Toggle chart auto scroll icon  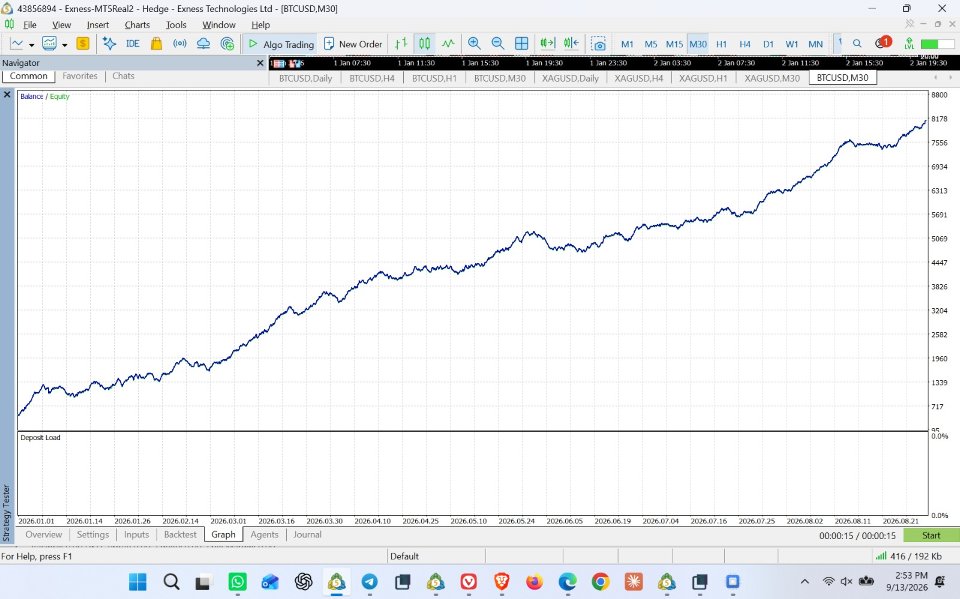tap(547, 43)
